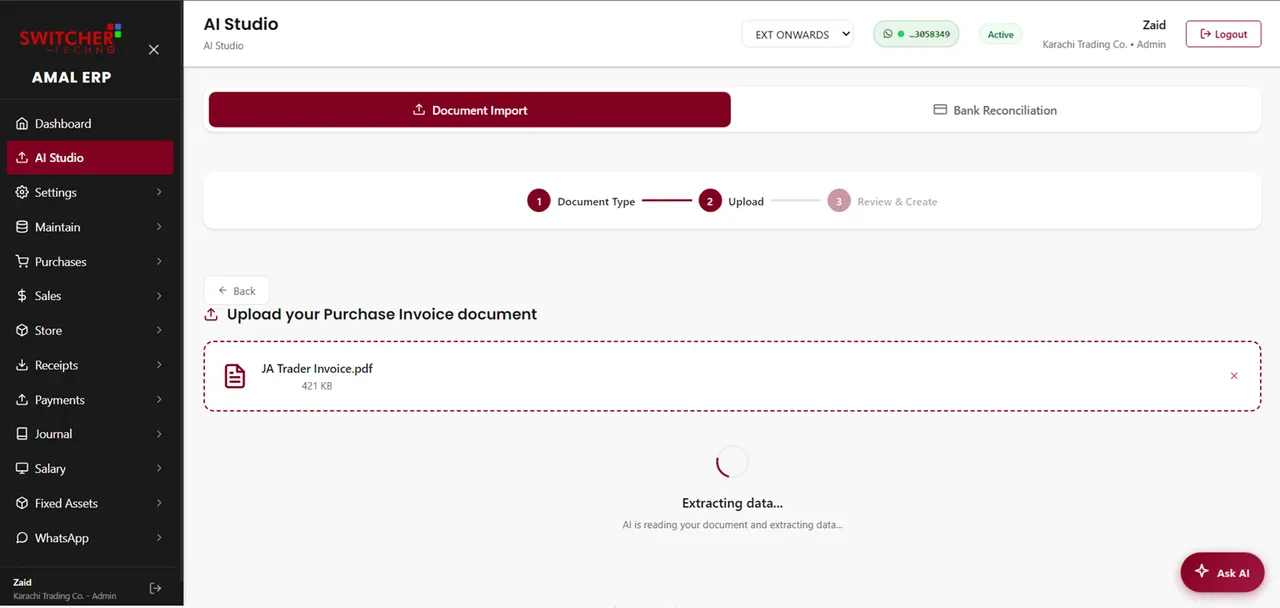Expand the Receipts menu chevron
1280x608 pixels.
159,366
